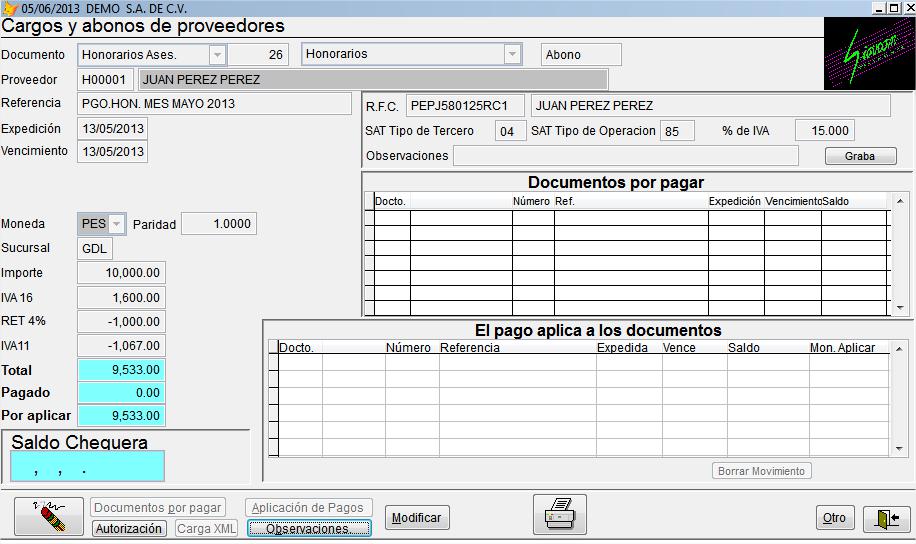The width and height of the screenshot is (916, 544).
Task: Click the Sucursal field GDL
Action: (x=95, y=248)
